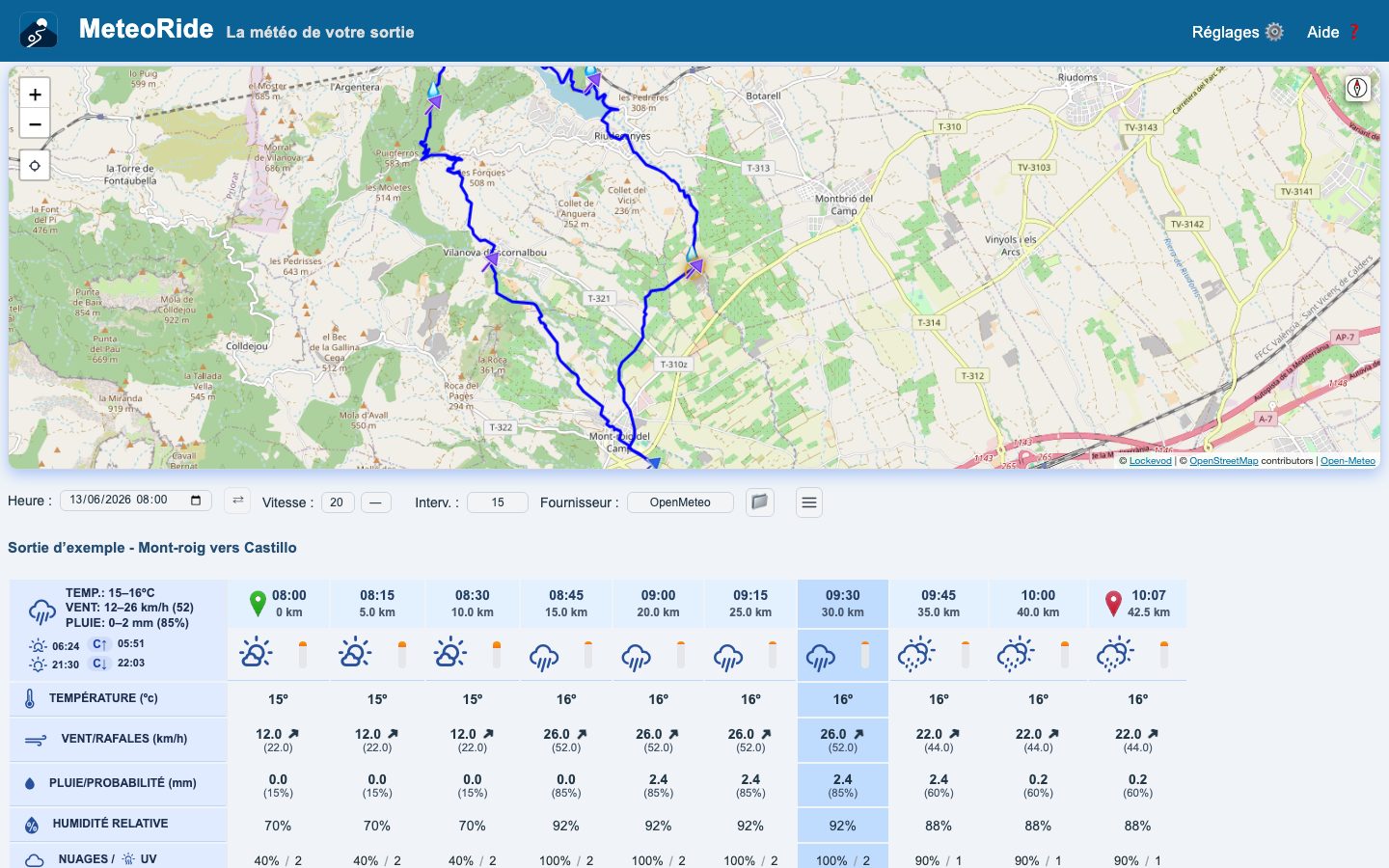Click the dash button next to Vitesse
The height and width of the screenshot is (868, 1389).
click(x=376, y=502)
